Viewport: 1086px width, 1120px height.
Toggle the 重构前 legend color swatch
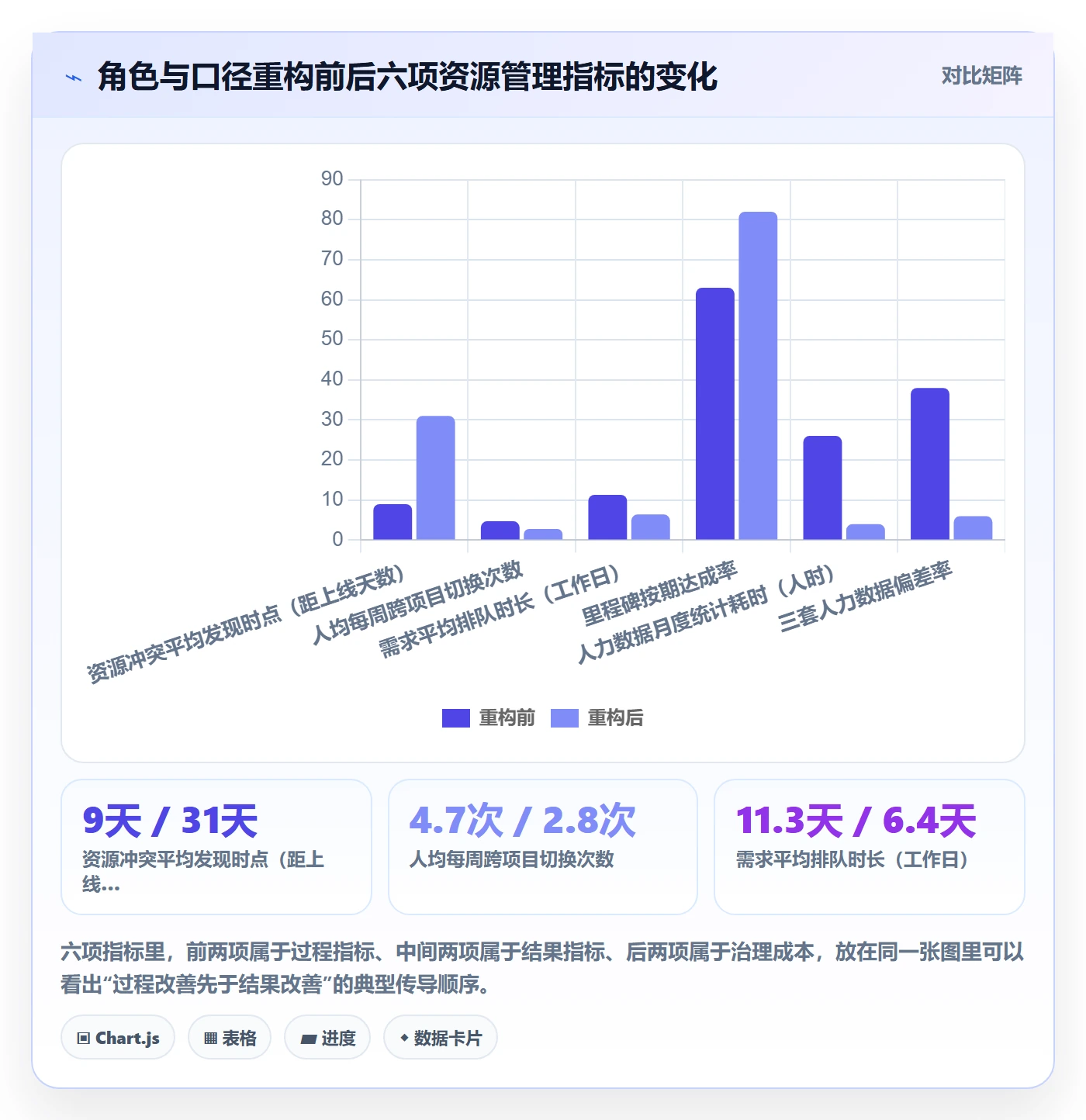[x=456, y=718]
